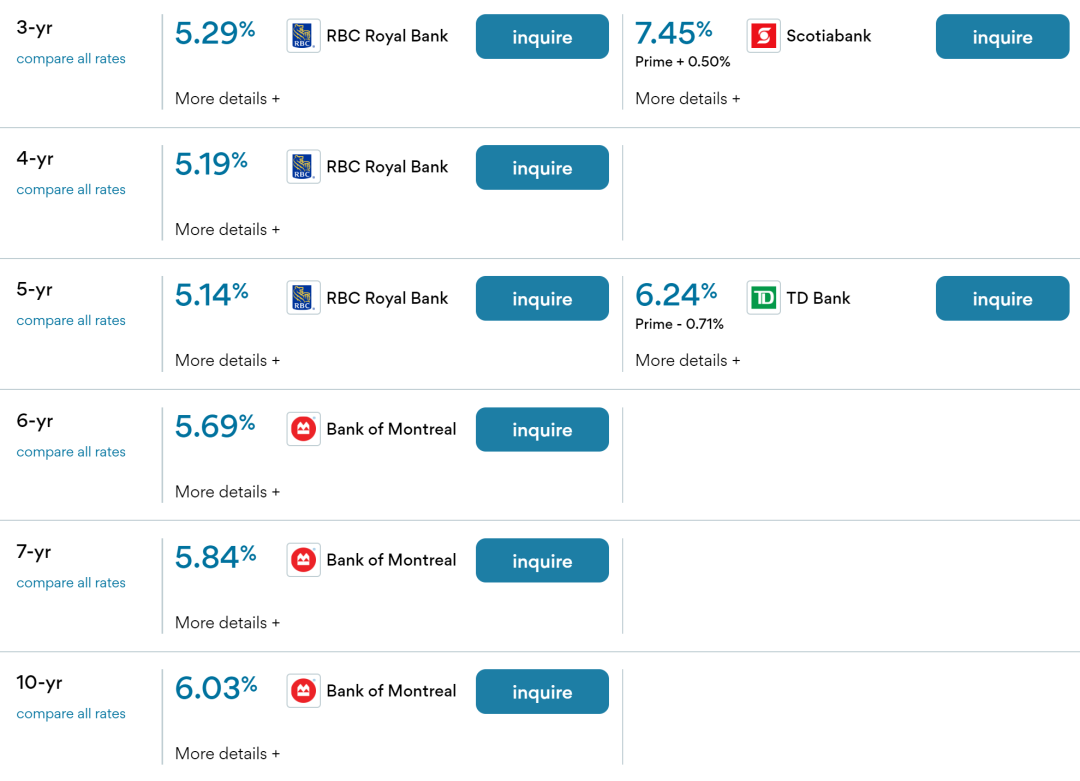This screenshot has width=1080, height=781.
Task: Click the Bank of Montreal logo in 6-yr row
Action: click(303, 429)
